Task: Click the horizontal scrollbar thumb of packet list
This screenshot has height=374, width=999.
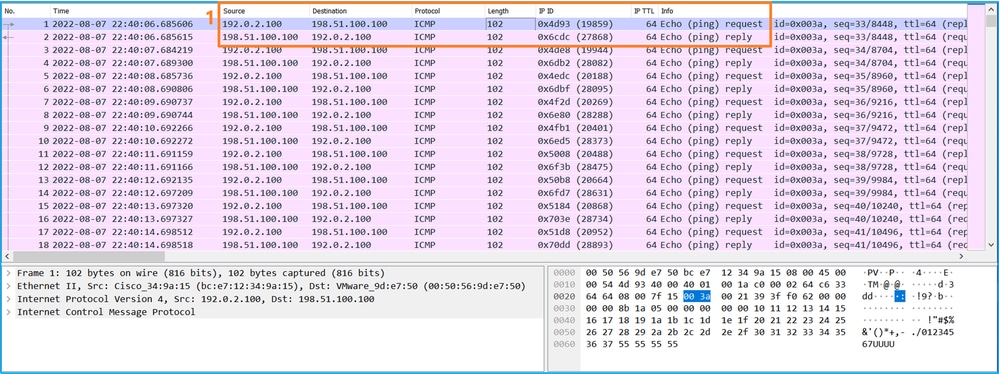Action: click(x=88, y=255)
